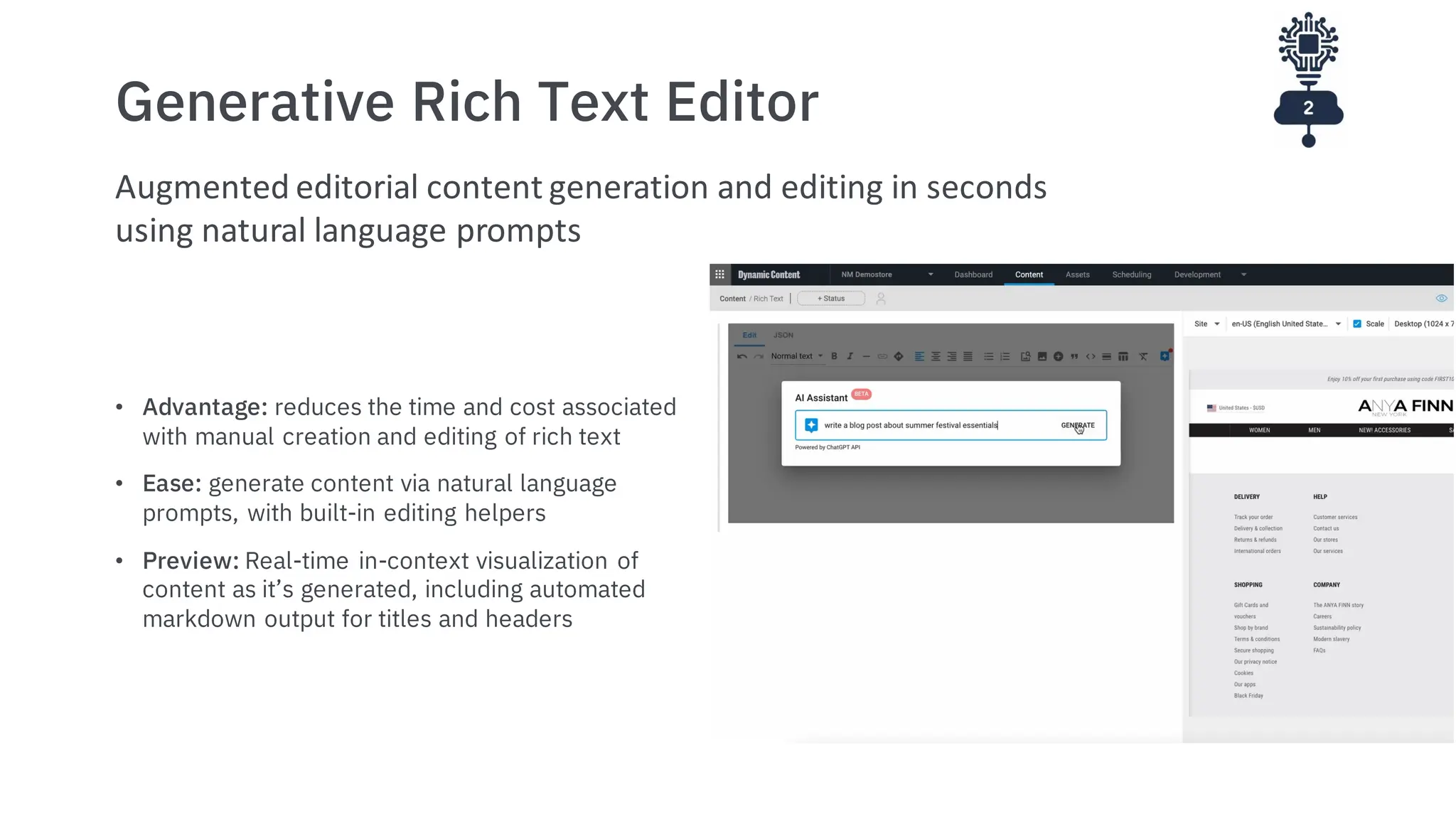Click MEN in the preview navigation

[x=1314, y=430]
